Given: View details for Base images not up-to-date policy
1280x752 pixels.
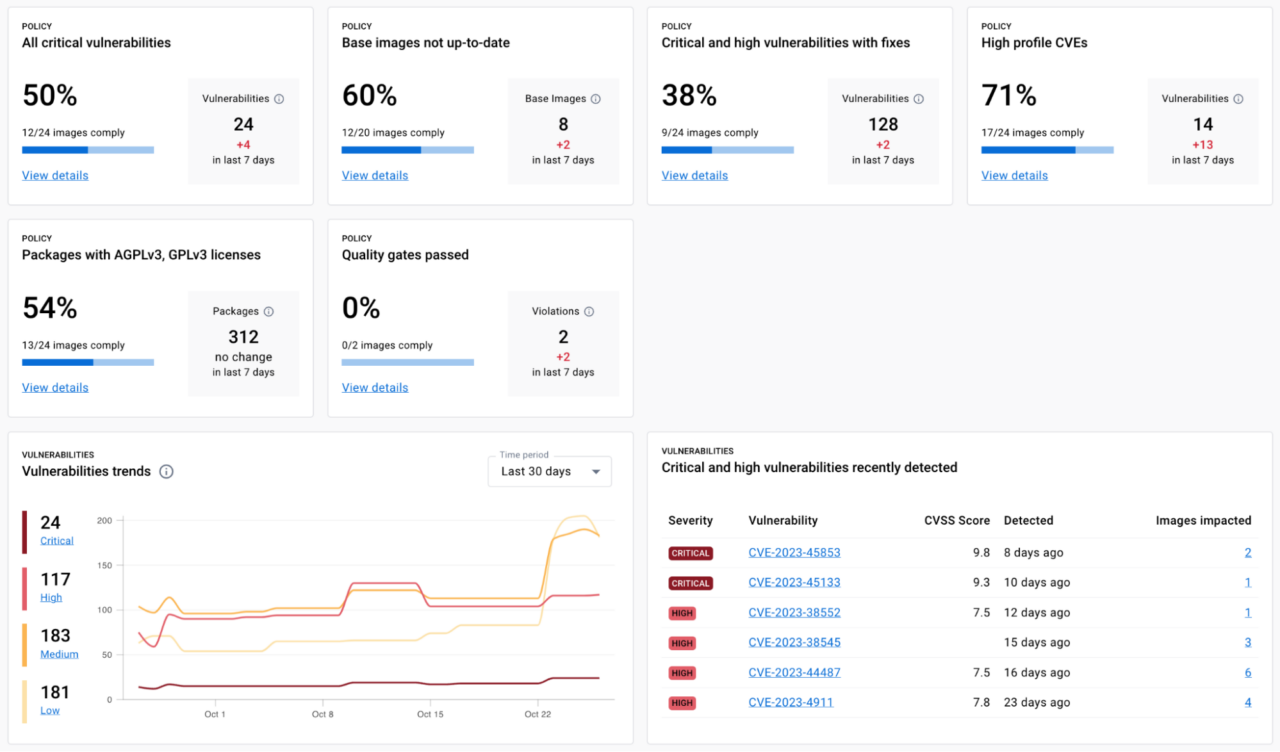Looking at the screenshot, I should [x=375, y=175].
